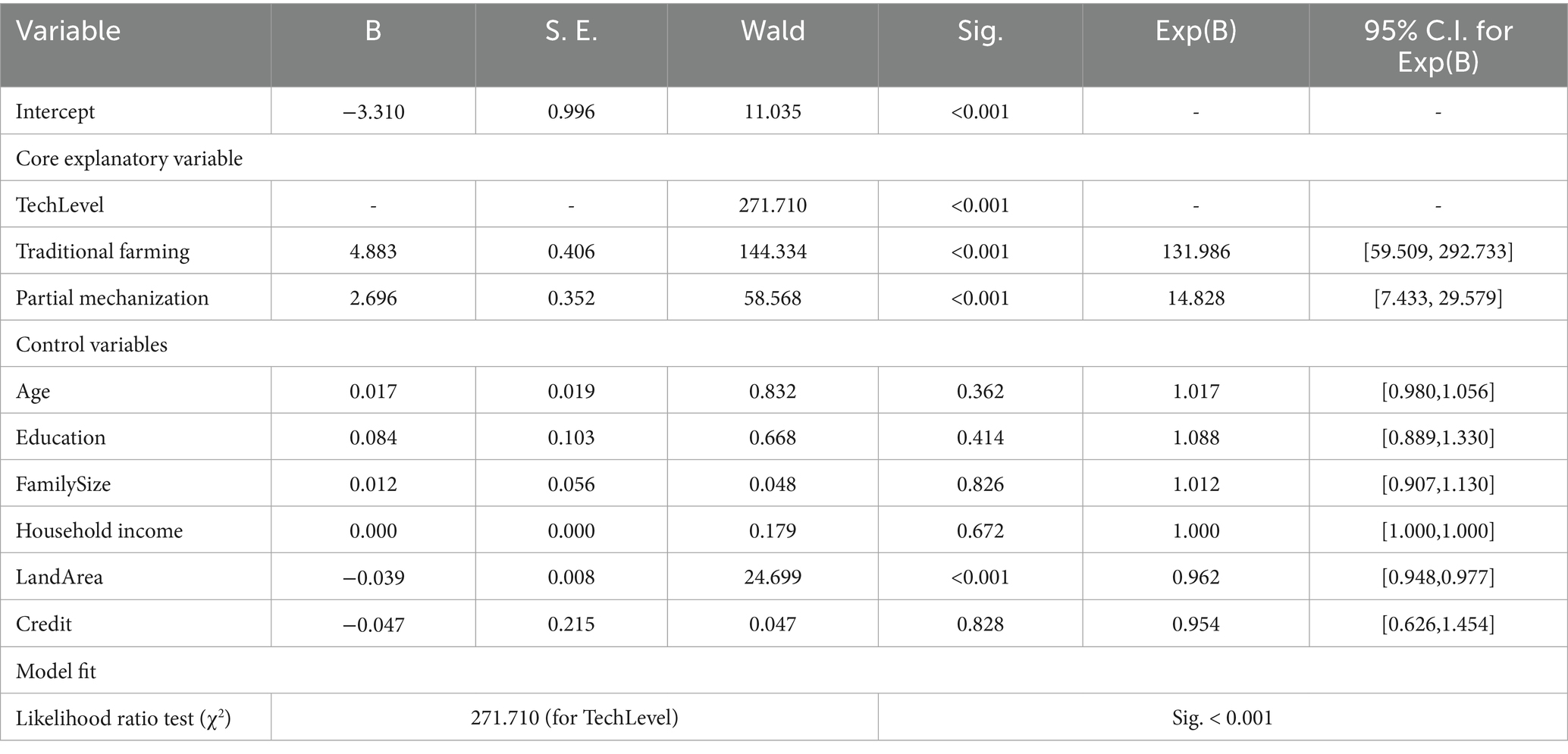1568x754 pixels.
Task: Click the Intercept row label
Action: 55,112
